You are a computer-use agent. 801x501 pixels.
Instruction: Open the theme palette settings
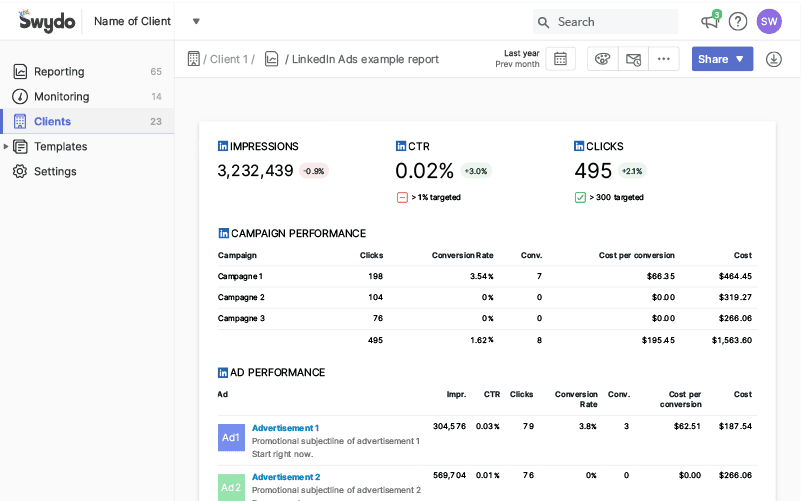click(602, 59)
